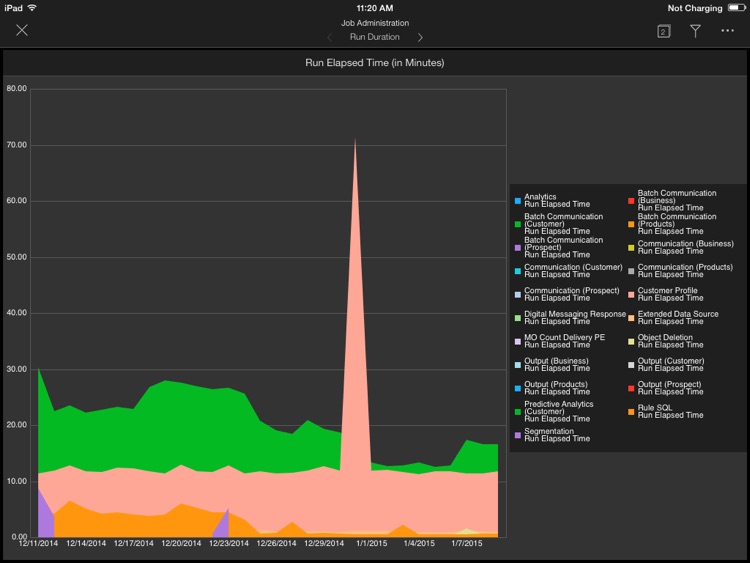The width and height of the screenshot is (750, 563).
Task: Select Segmentation legend swatch
Action: coord(518,435)
